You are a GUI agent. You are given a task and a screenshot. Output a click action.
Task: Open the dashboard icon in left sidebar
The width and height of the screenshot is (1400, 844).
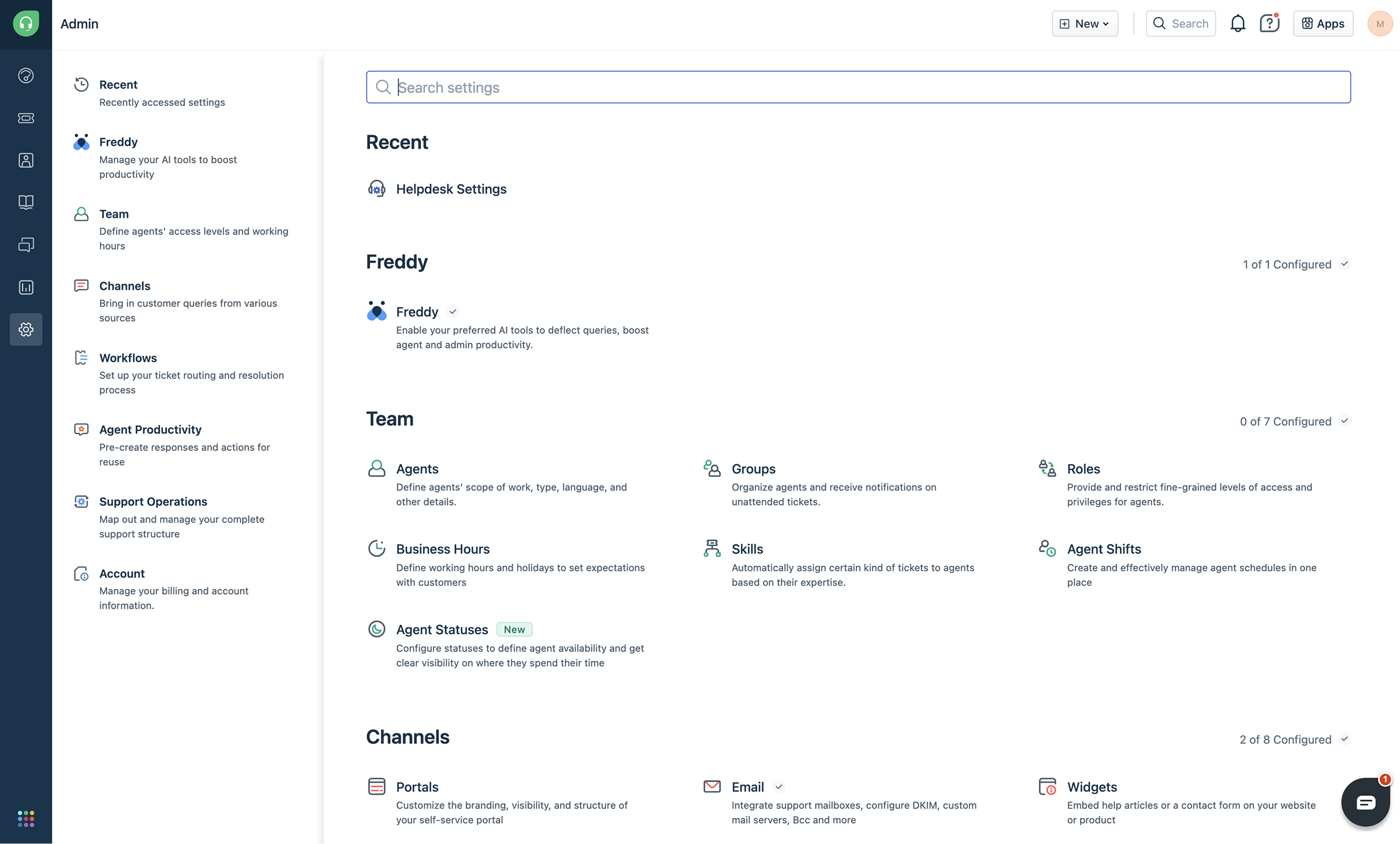tap(26, 75)
